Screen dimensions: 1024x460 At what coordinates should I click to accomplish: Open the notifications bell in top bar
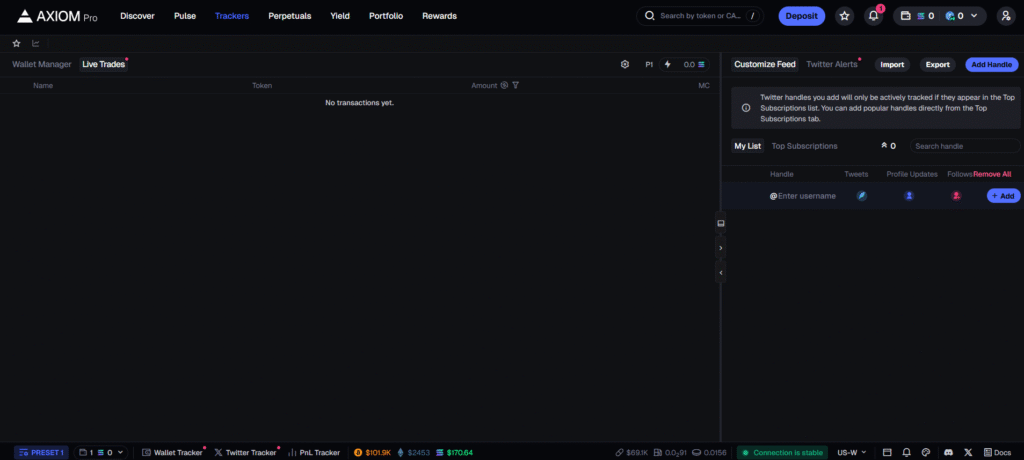click(x=873, y=16)
